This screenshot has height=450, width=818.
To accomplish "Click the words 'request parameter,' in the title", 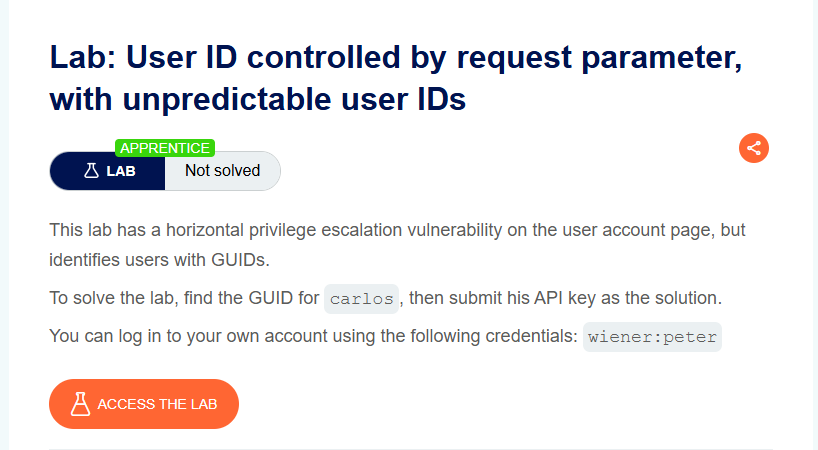I will coord(599,57).
